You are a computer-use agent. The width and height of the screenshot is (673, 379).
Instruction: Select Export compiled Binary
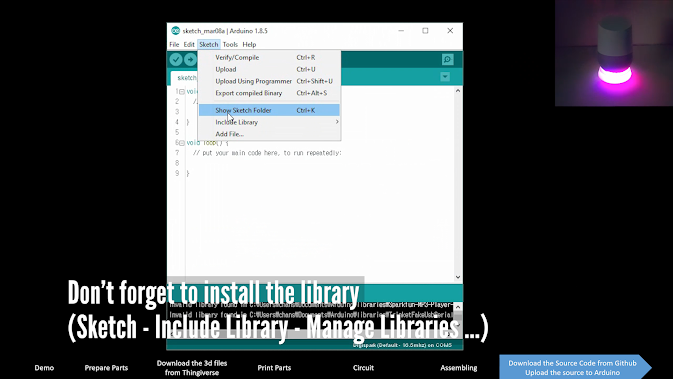[269, 93]
